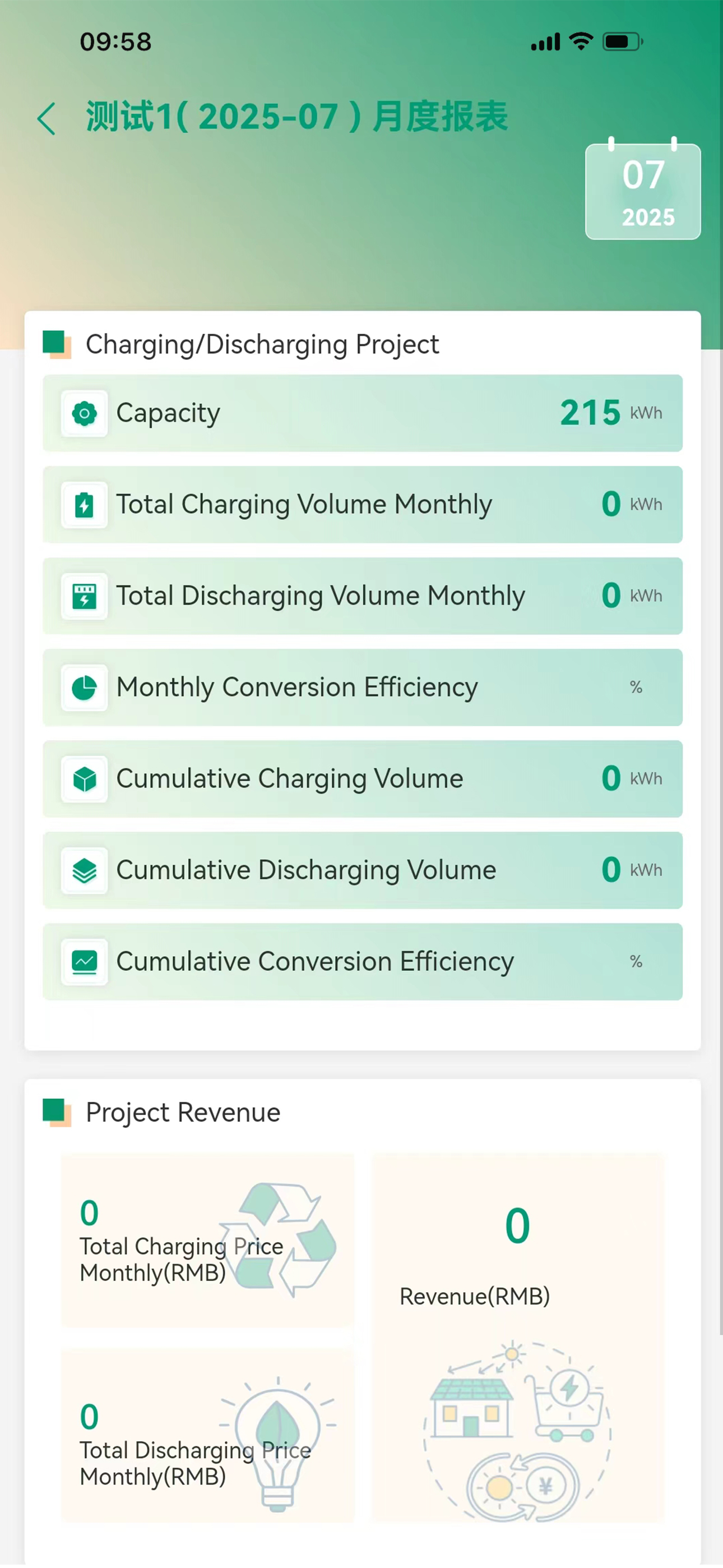Tap the Total Discharging Volume icon
Screen dimensions: 723x1568
tap(85, 596)
